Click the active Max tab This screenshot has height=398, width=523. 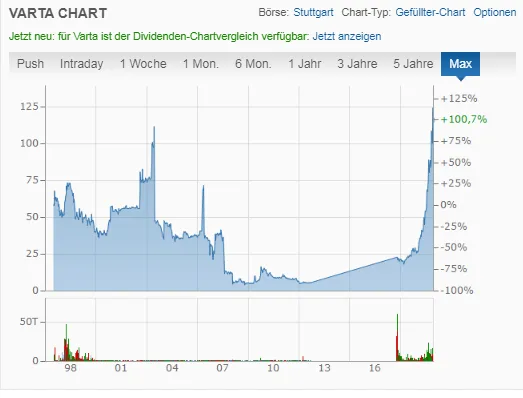click(460, 64)
